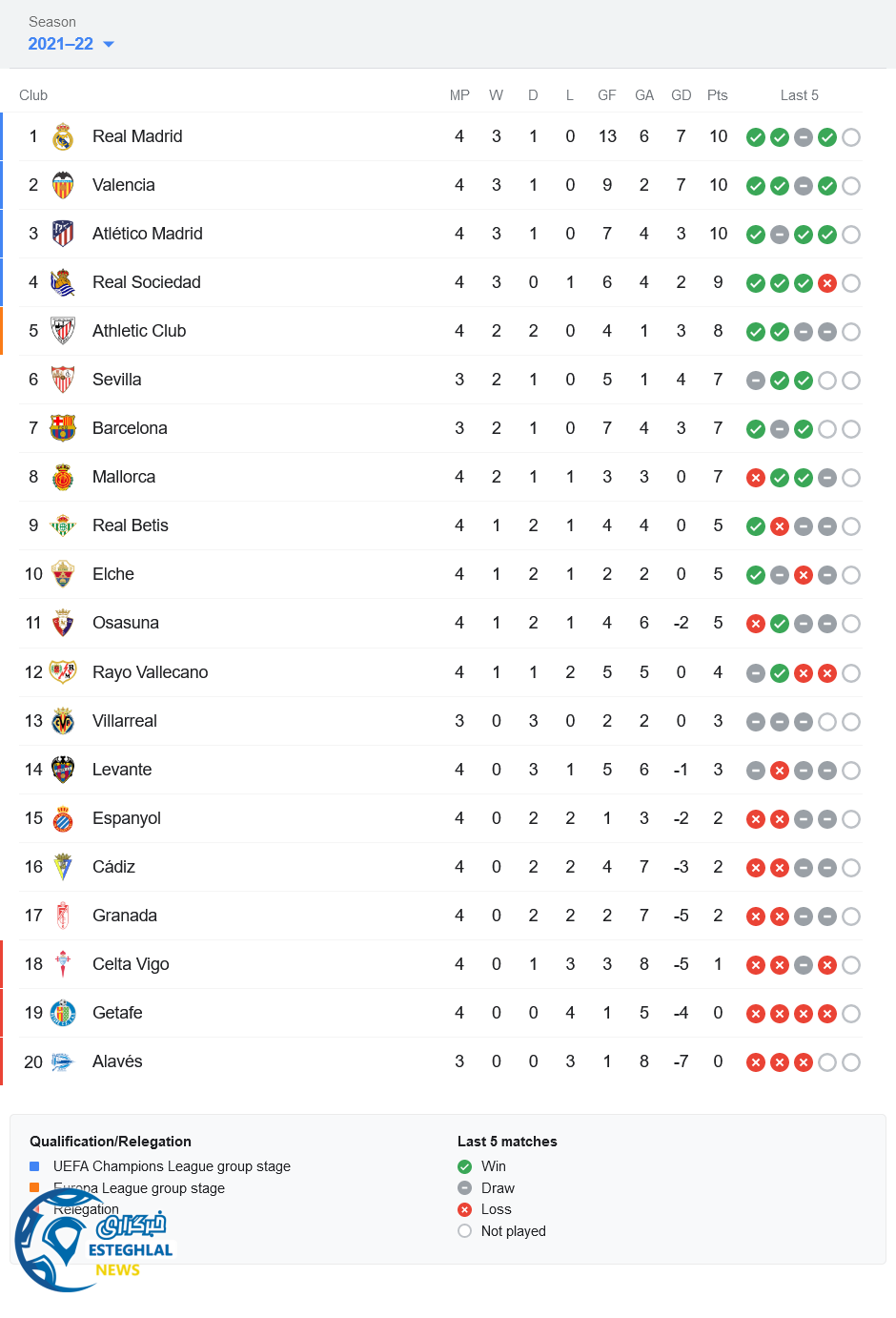Viewport: 896px width, 1318px height.
Task: Click the Last 5 column header
Action: tap(799, 95)
